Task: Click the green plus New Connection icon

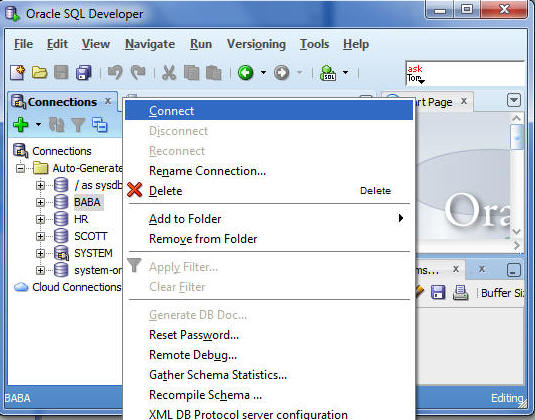Action: (x=21, y=125)
